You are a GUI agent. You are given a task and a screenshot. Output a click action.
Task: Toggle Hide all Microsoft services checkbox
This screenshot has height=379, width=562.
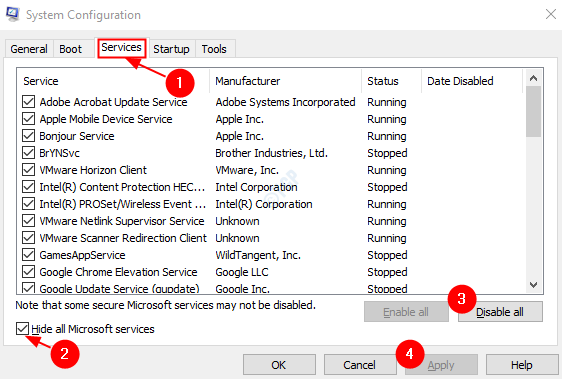pos(22,328)
